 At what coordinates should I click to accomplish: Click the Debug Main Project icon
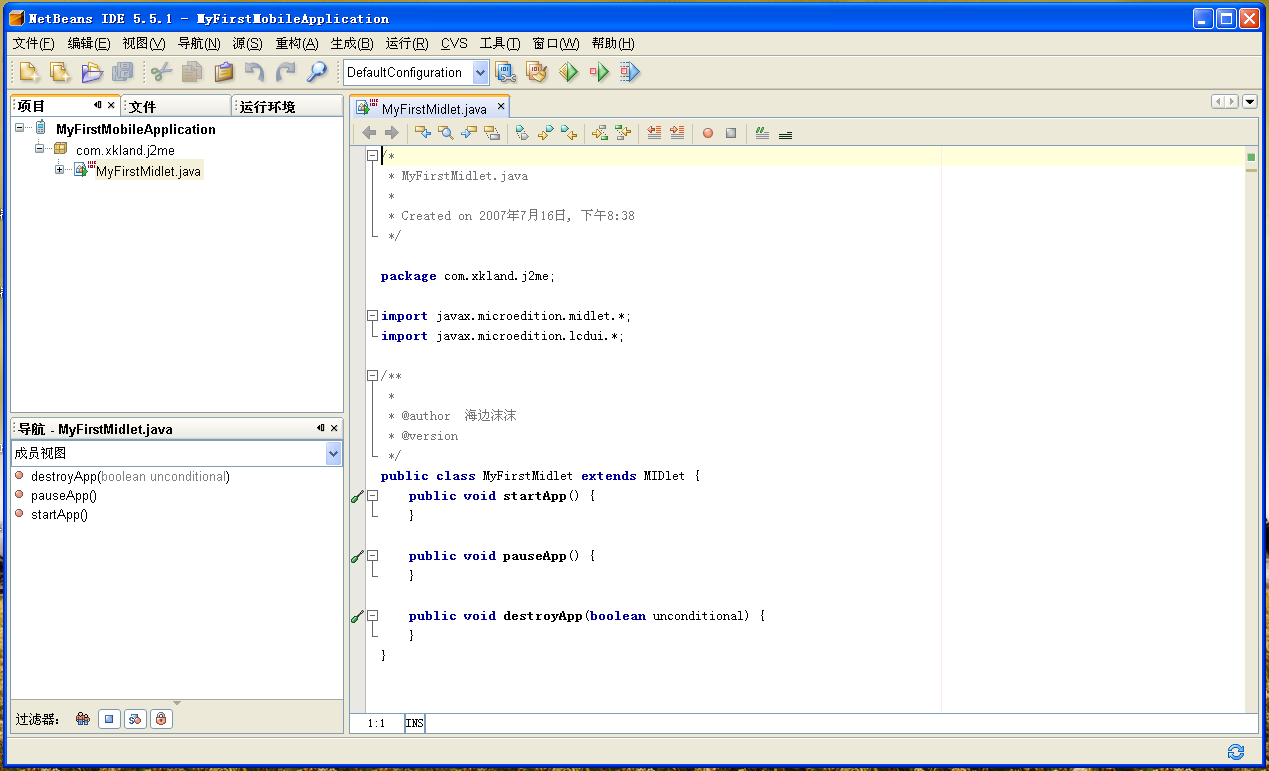tap(599, 72)
